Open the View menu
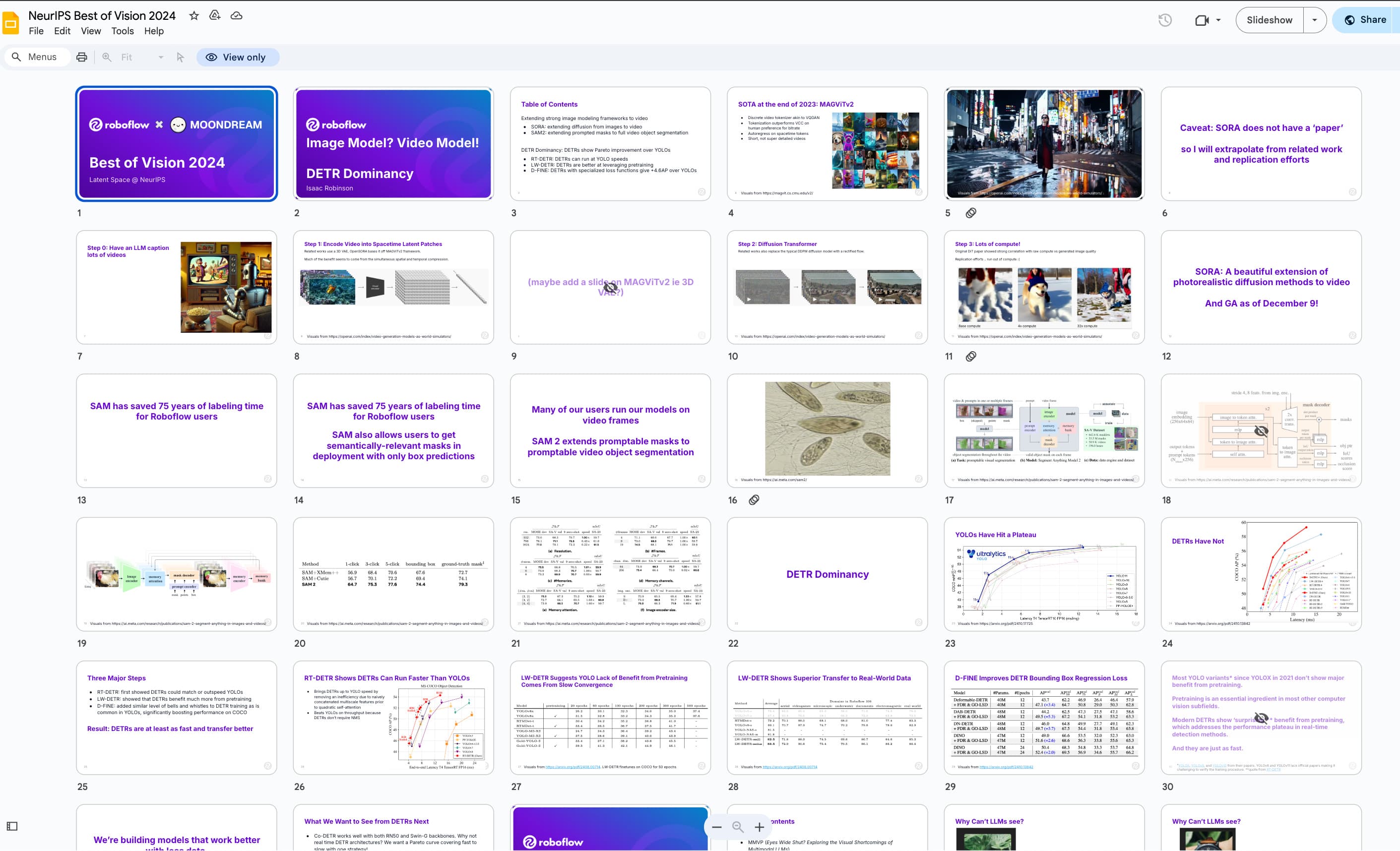This screenshot has height=851, width=1400. (x=91, y=31)
